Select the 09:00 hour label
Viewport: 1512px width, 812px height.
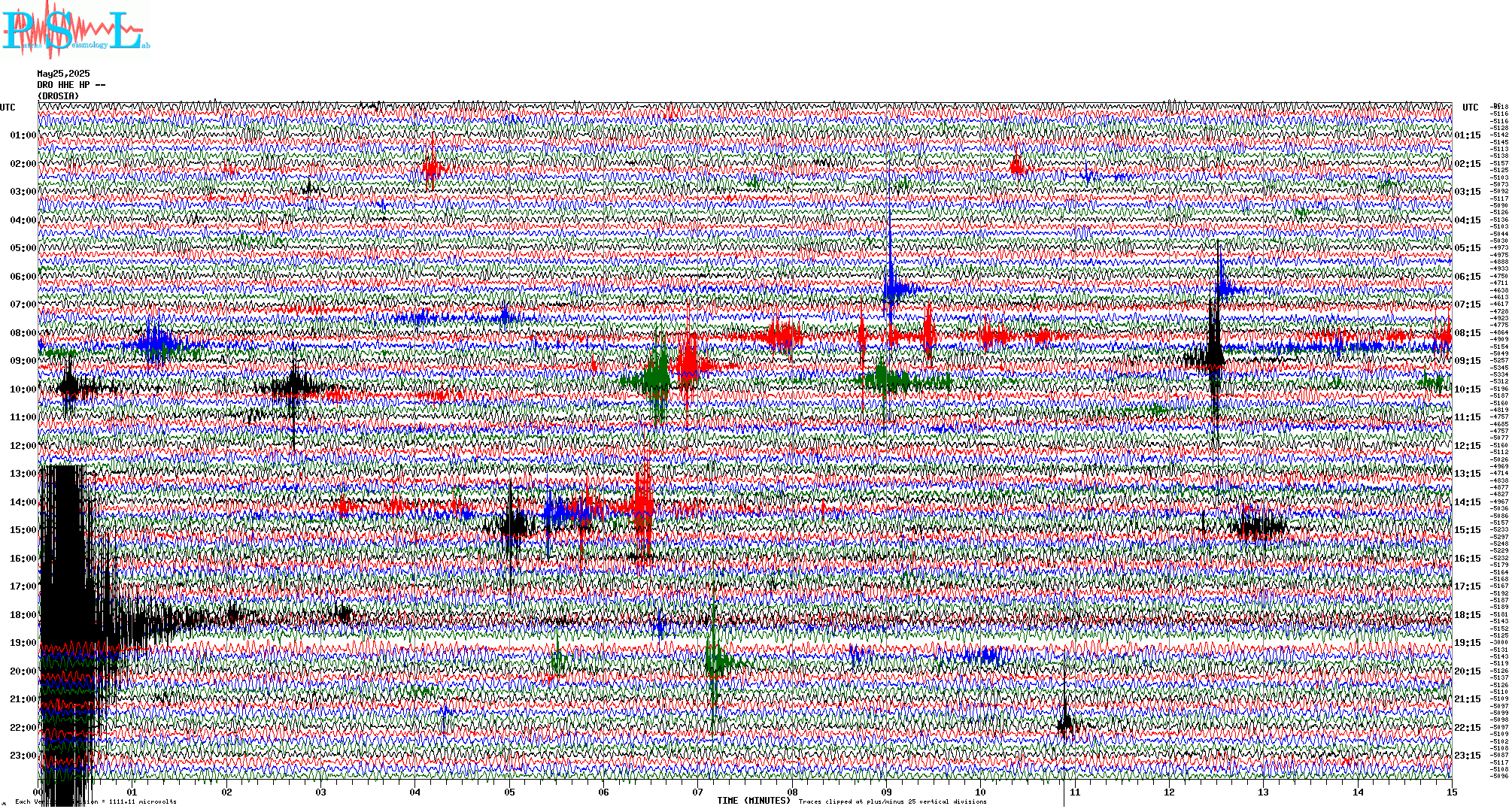pyautogui.click(x=23, y=361)
